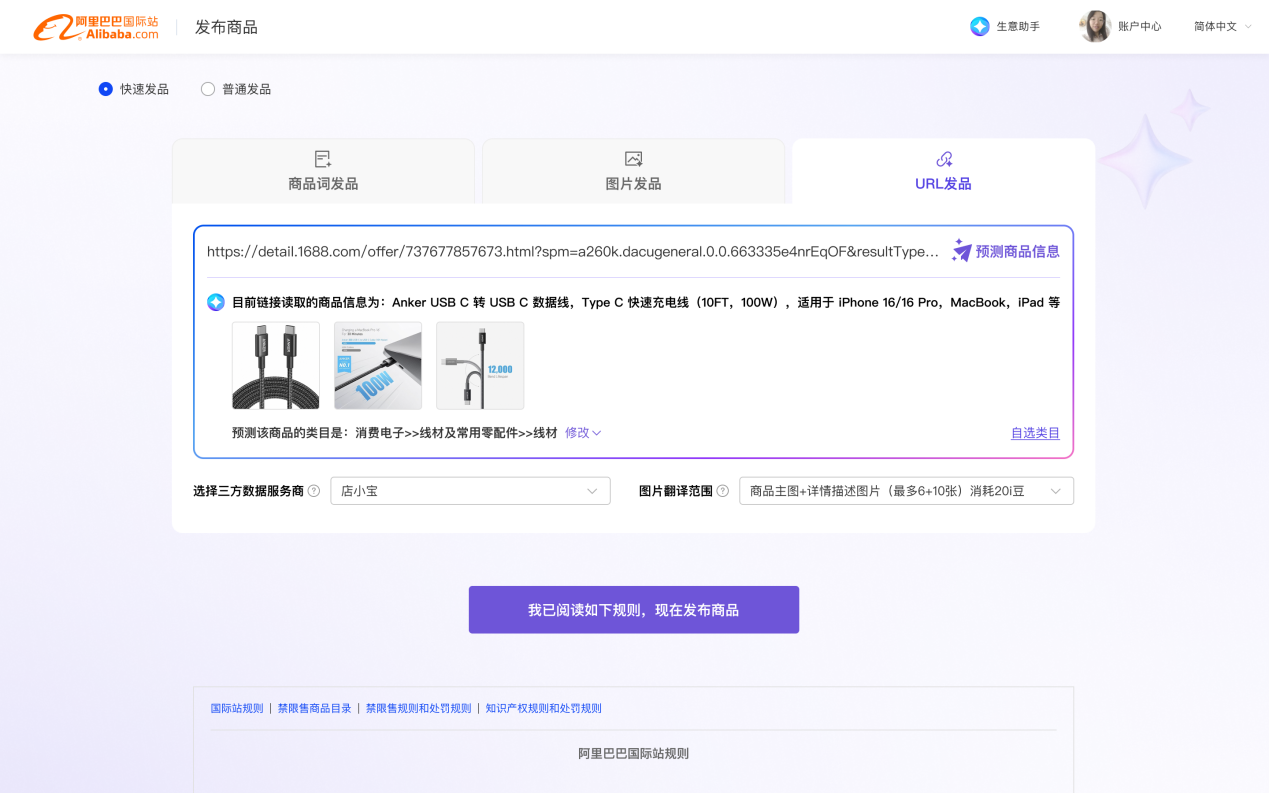Click the 生意助手 text link
The image size is (1269, 793).
point(1018,27)
